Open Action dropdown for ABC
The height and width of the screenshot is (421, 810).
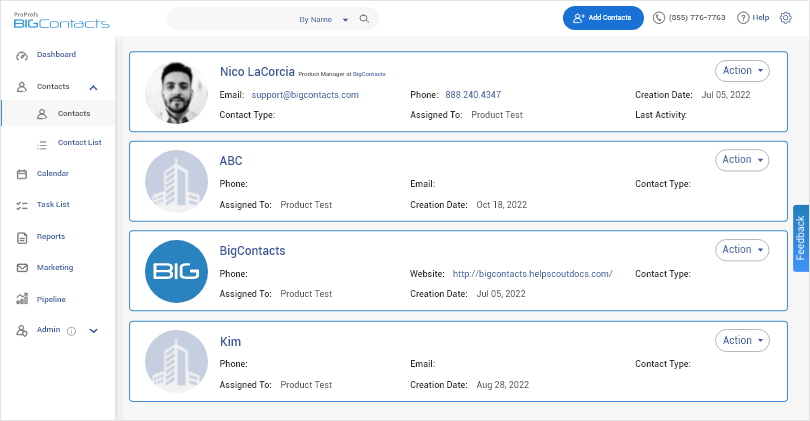[x=742, y=160]
